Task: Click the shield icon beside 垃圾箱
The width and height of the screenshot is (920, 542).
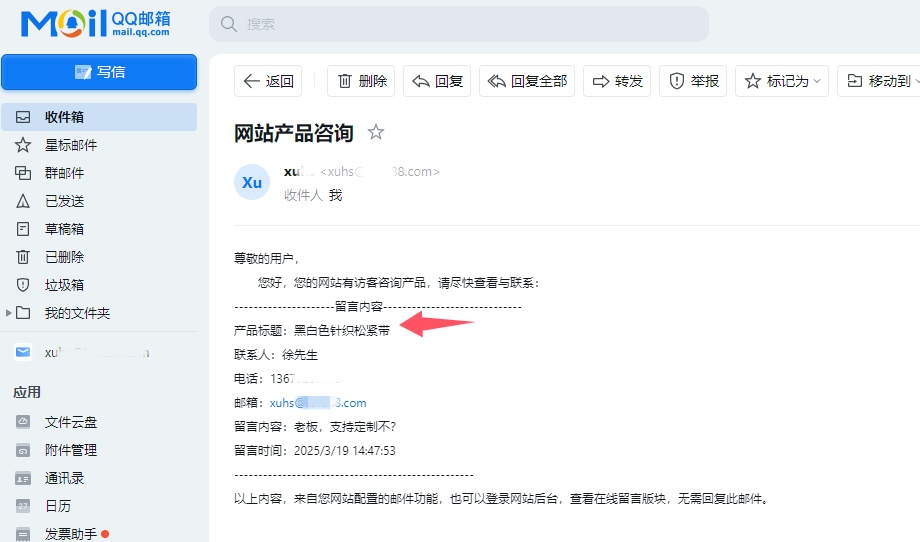Action: [23, 285]
